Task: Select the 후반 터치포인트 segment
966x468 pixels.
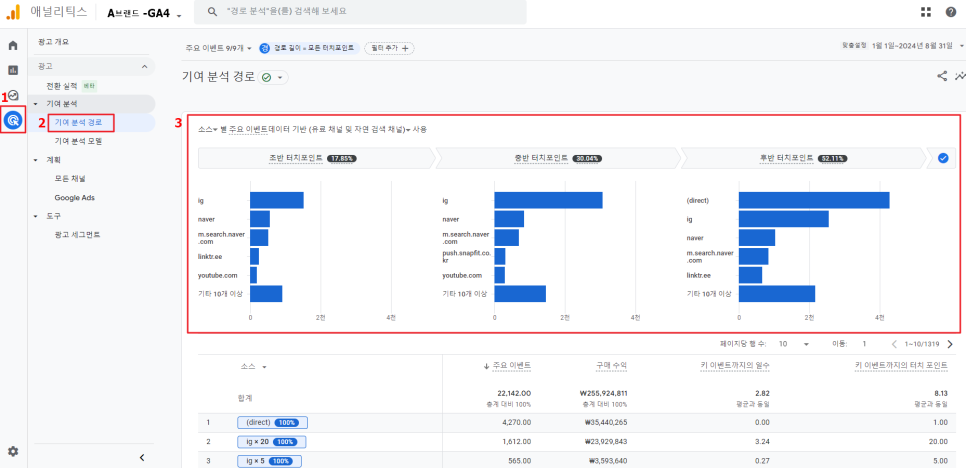Action: point(804,158)
